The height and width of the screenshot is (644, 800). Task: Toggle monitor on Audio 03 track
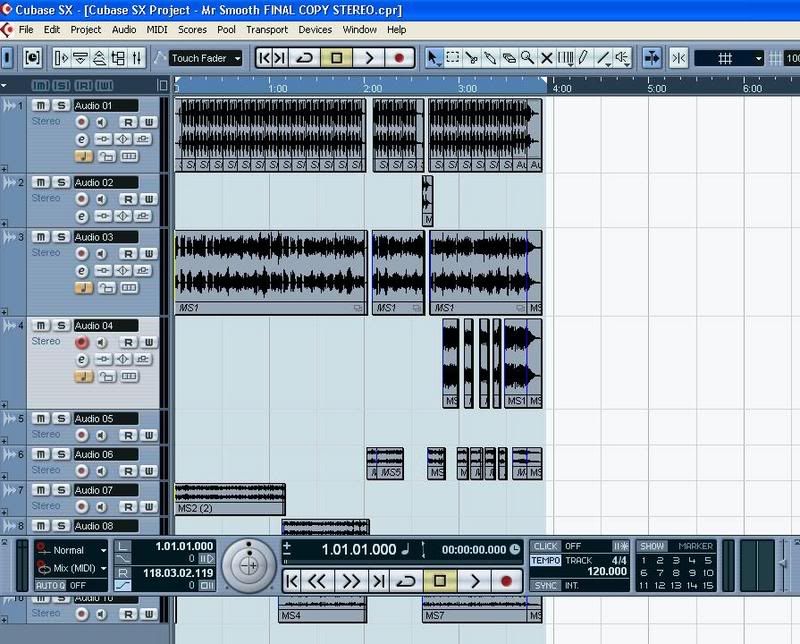[102, 254]
